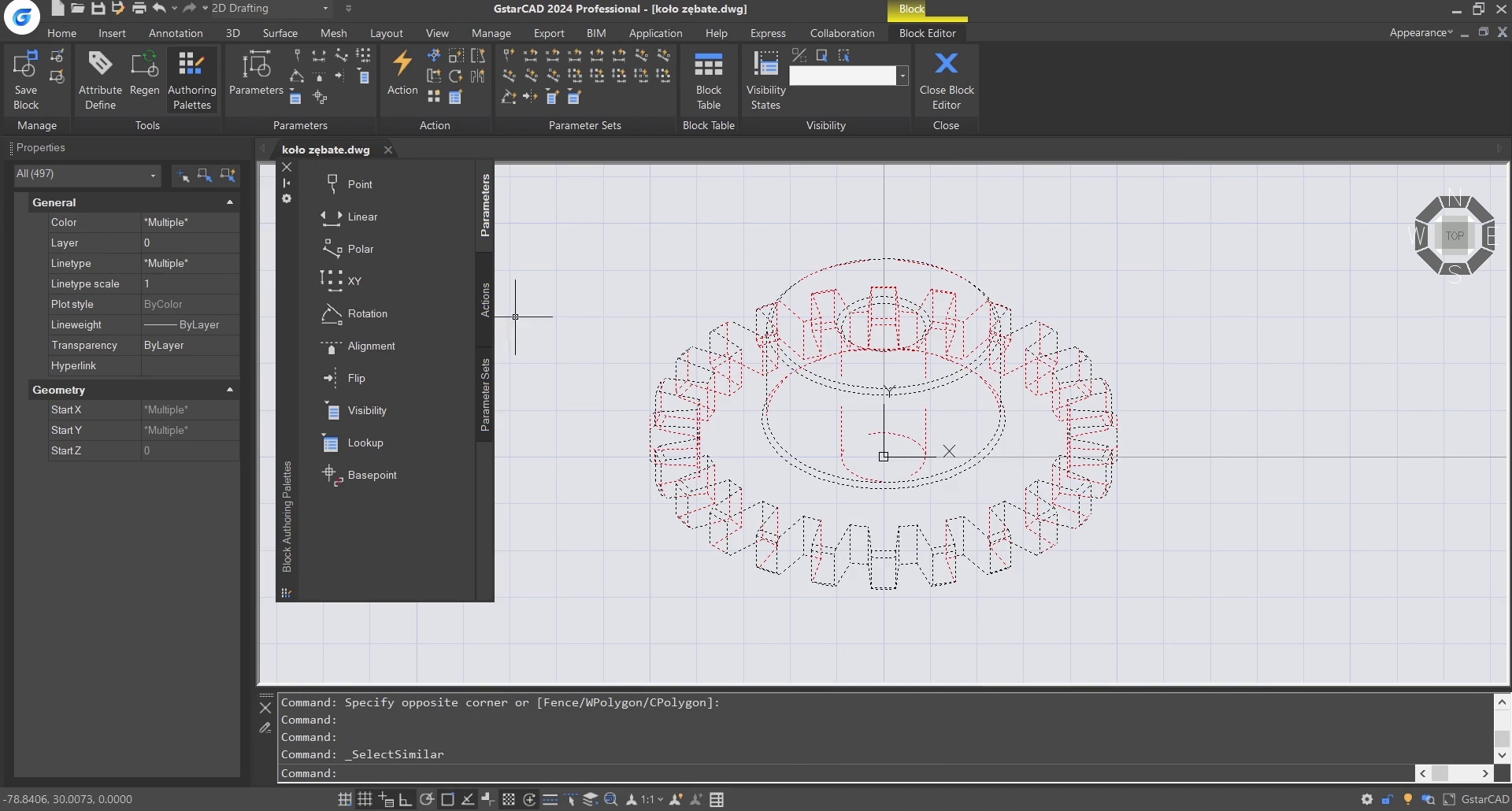This screenshot has height=811, width=1512.
Task: Collapse the General properties section
Action: pos(230,202)
